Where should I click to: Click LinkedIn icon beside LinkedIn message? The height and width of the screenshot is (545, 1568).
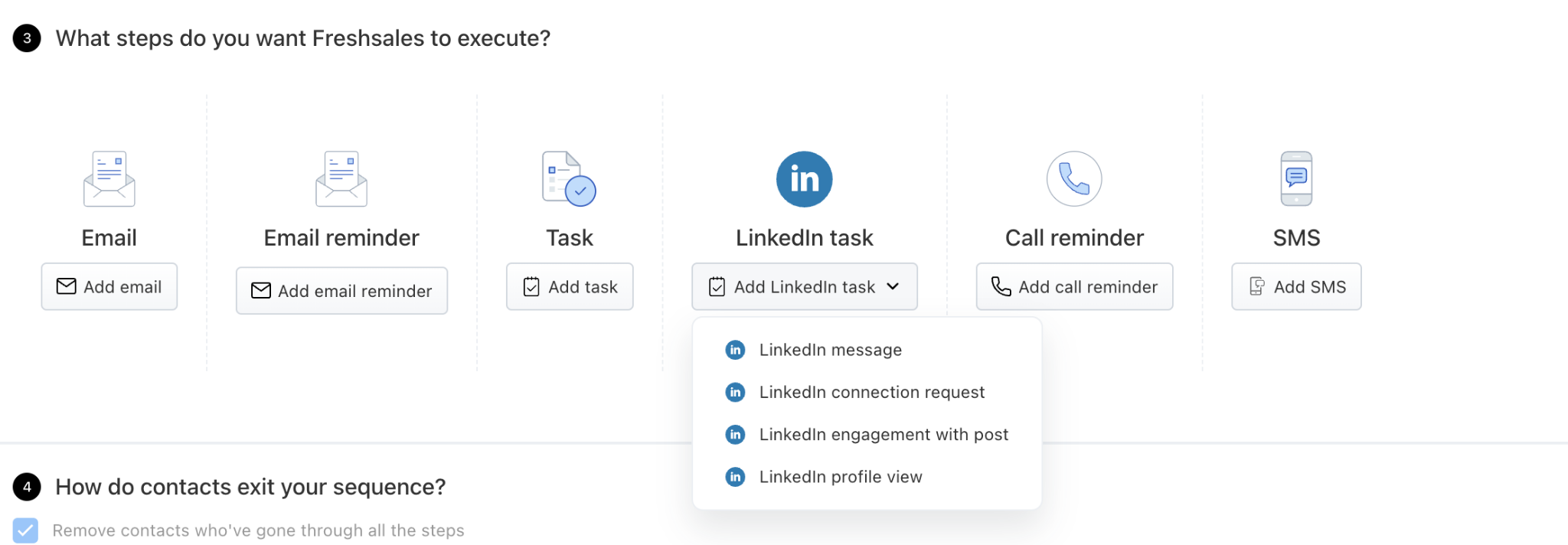tap(735, 350)
